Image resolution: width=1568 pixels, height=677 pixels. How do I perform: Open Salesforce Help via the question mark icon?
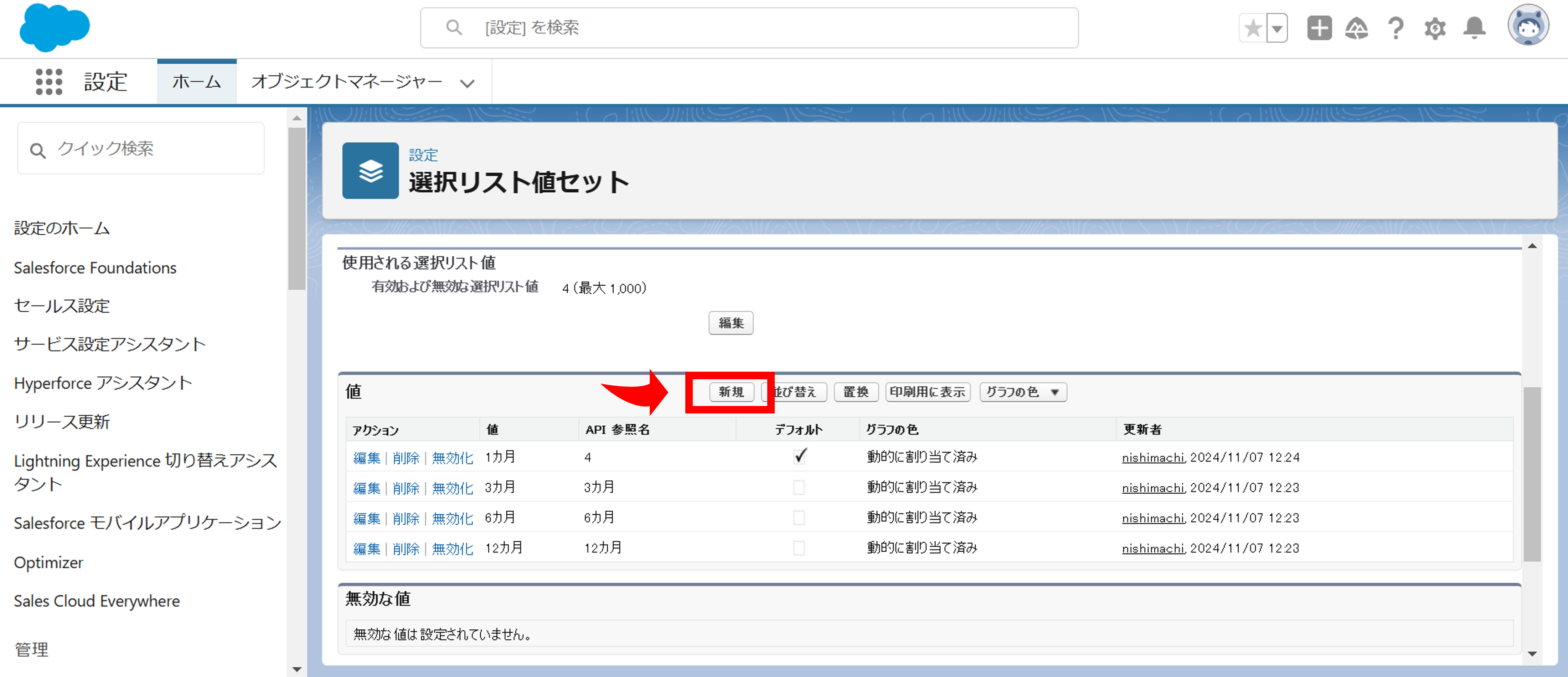pyautogui.click(x=1396, y=27)
